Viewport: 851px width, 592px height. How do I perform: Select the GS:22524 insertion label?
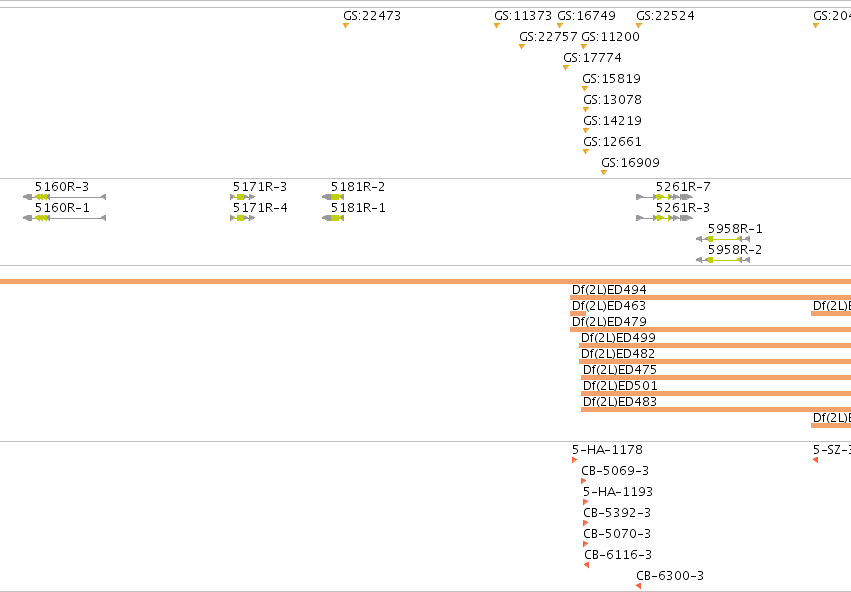pyautogui.click(x=665, y=16)
